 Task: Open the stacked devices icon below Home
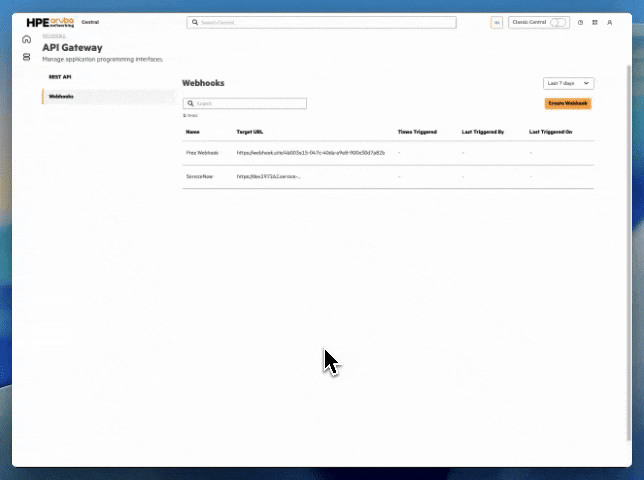(x=27, y=57)
